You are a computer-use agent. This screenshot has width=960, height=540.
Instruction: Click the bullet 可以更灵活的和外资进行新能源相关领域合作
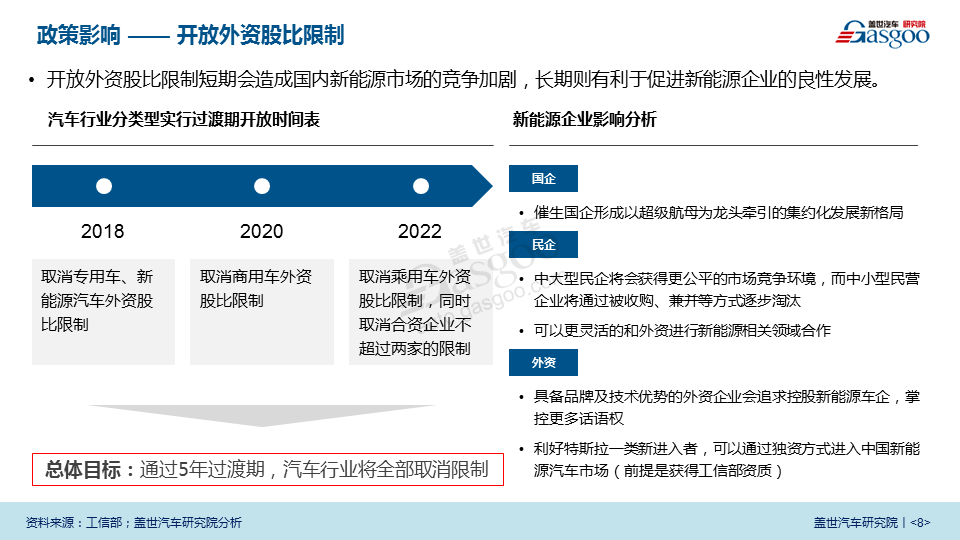pos(675,331)
